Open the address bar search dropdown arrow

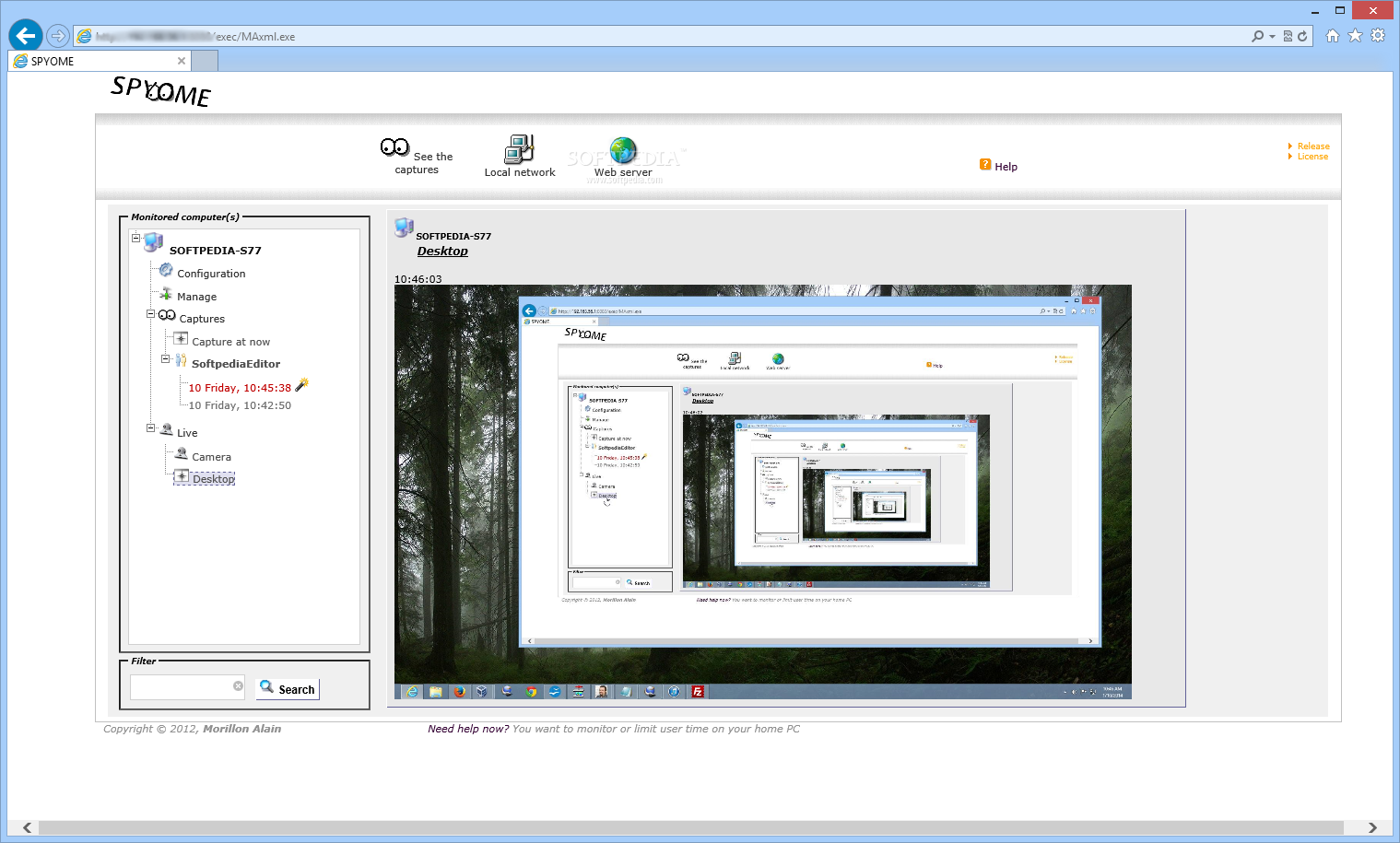point(1273,37)
